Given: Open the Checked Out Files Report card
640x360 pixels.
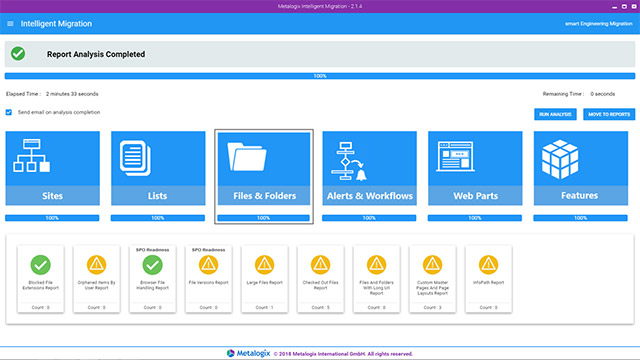Looking at the screenshot, I should click(320, 279).
